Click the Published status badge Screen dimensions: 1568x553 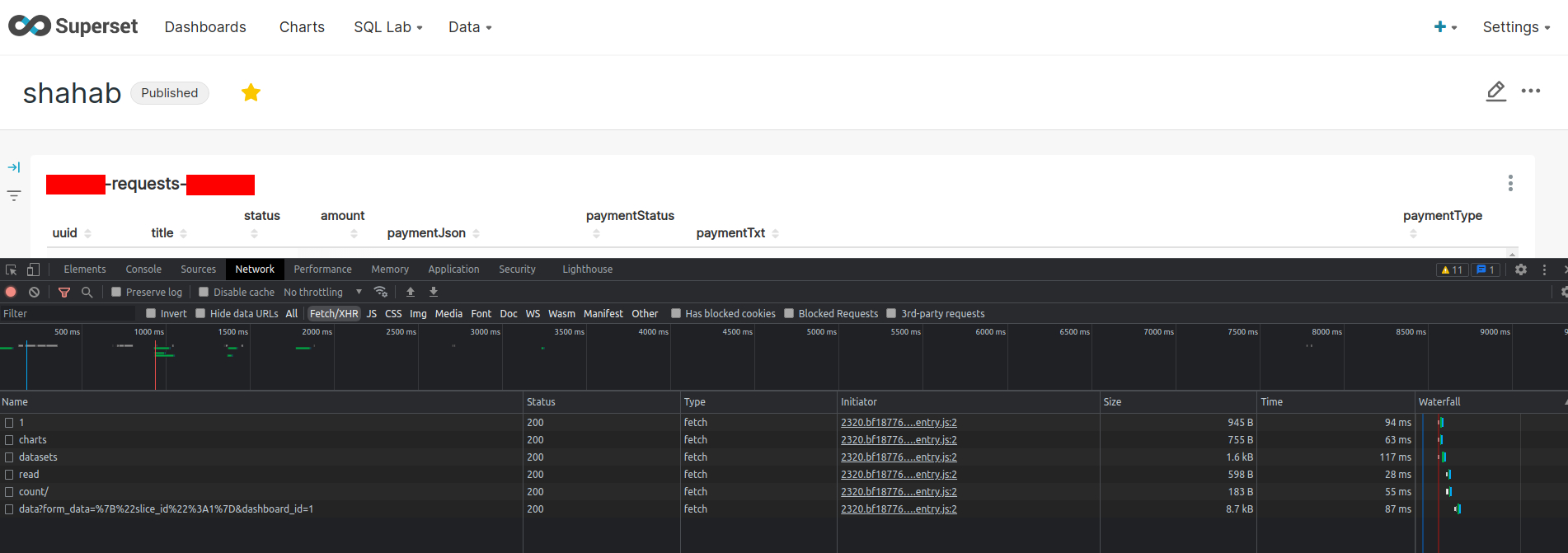pos(169,92)
